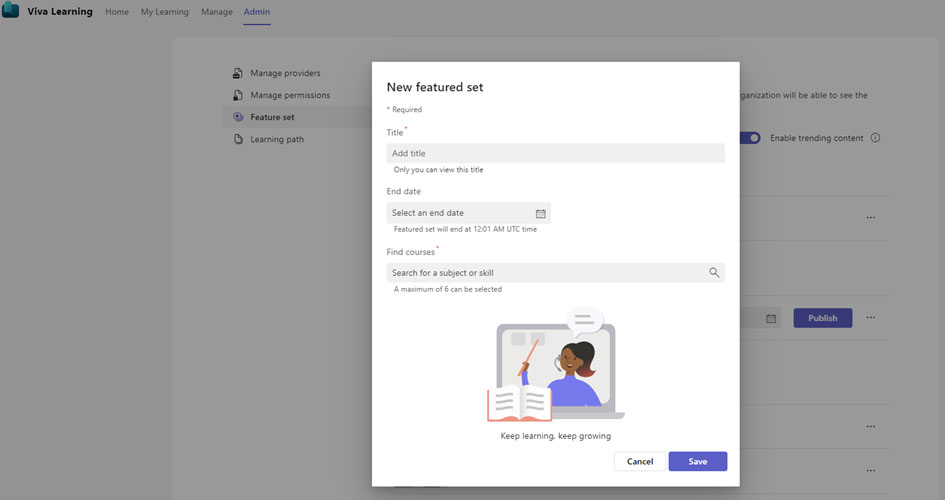Open the Select an end date picker

tap(460, 213)
